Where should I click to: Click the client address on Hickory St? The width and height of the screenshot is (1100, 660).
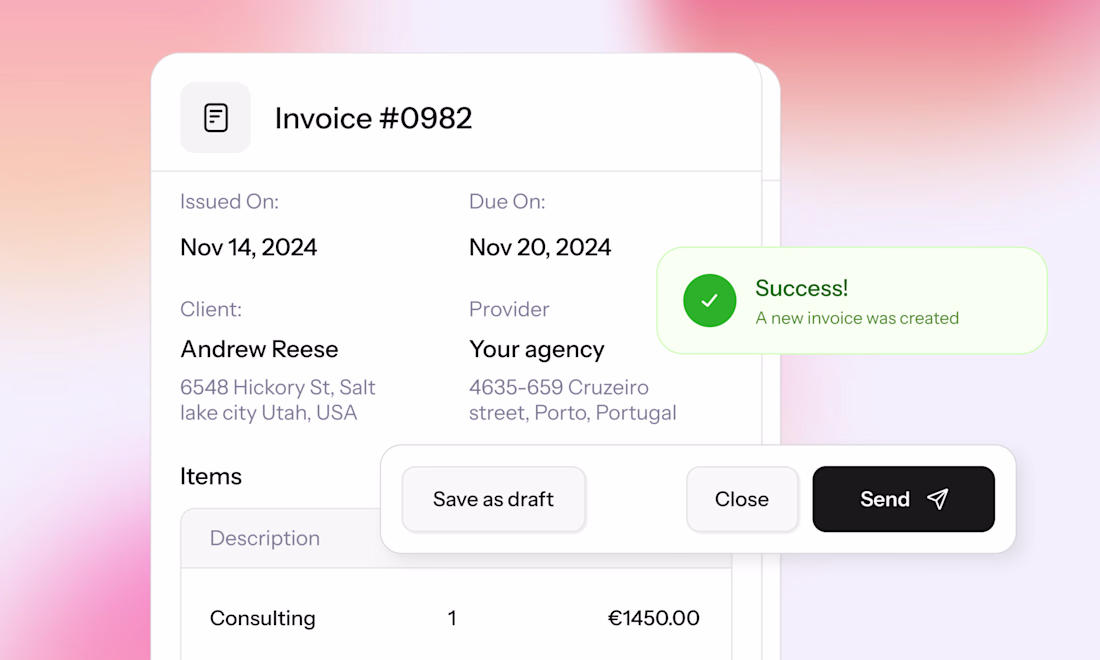click(277, 400)
